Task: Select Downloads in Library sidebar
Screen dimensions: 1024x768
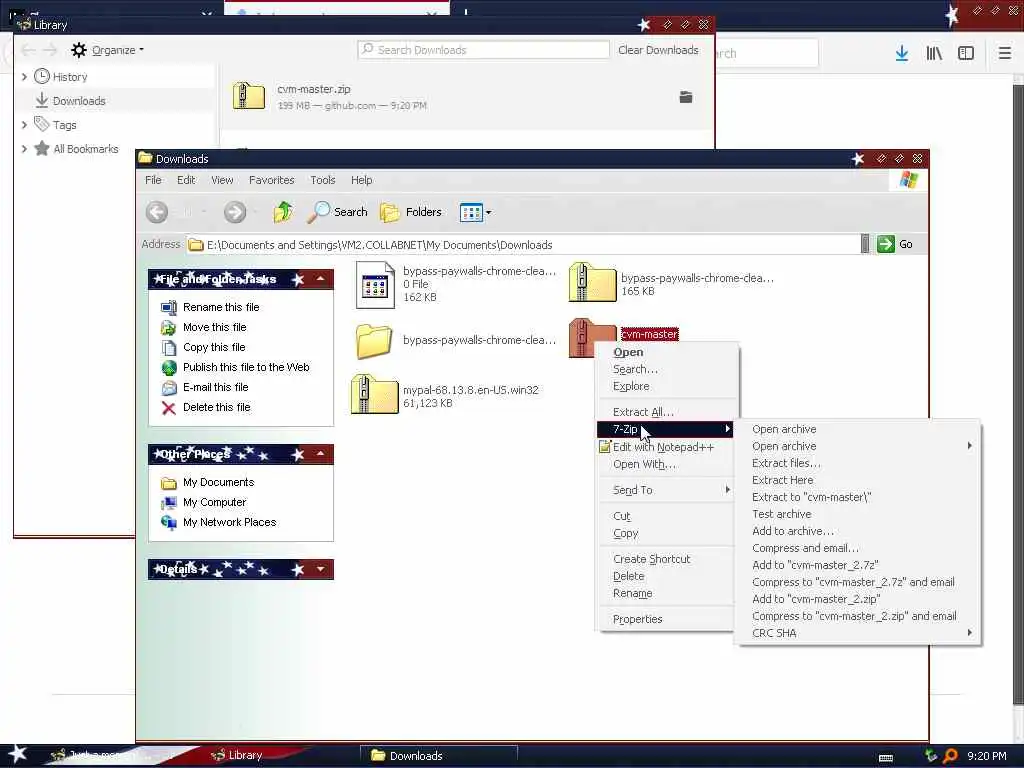Action: coord(78,101)
